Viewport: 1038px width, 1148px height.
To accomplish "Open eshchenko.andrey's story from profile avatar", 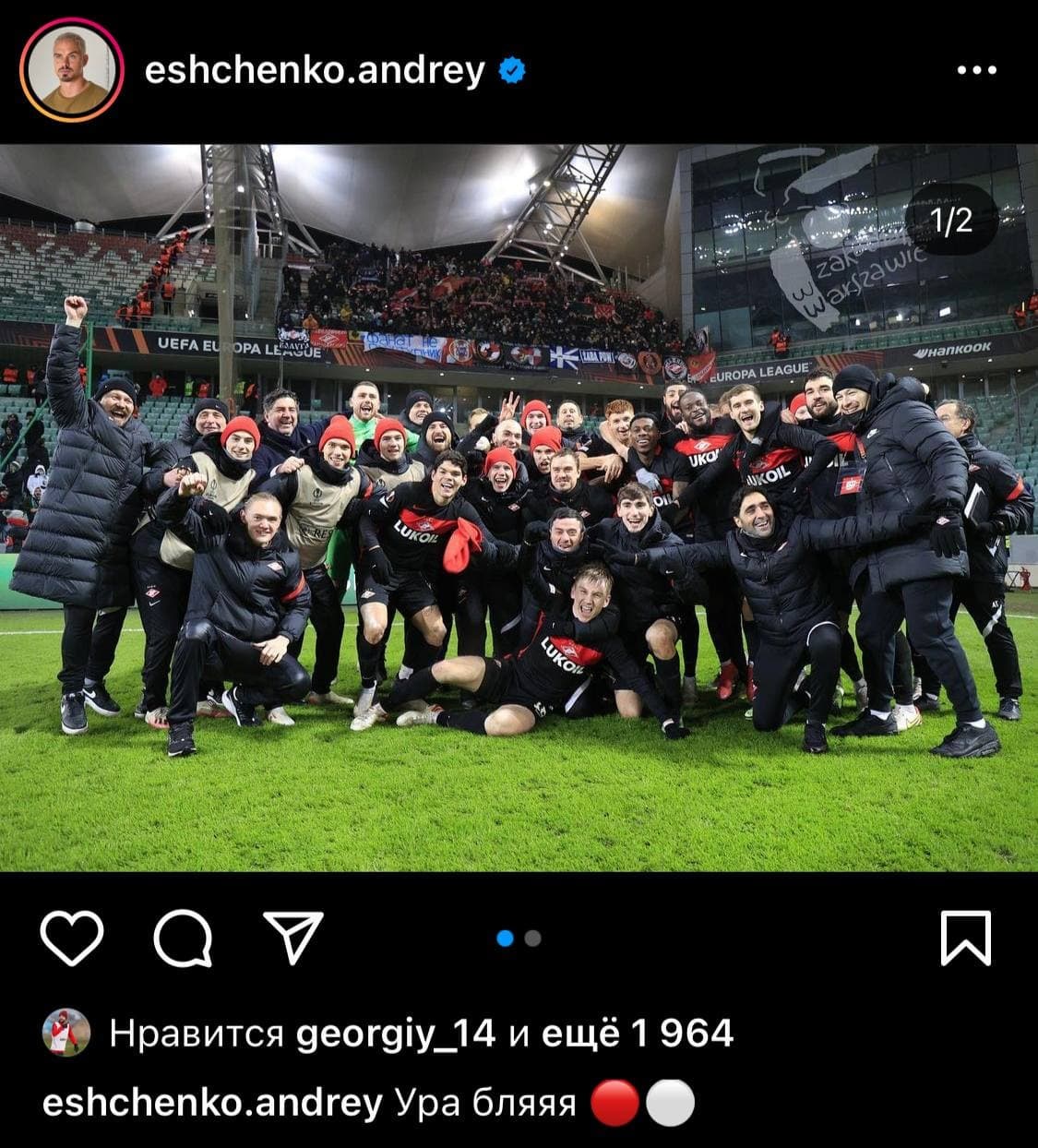I will point(73,70).
